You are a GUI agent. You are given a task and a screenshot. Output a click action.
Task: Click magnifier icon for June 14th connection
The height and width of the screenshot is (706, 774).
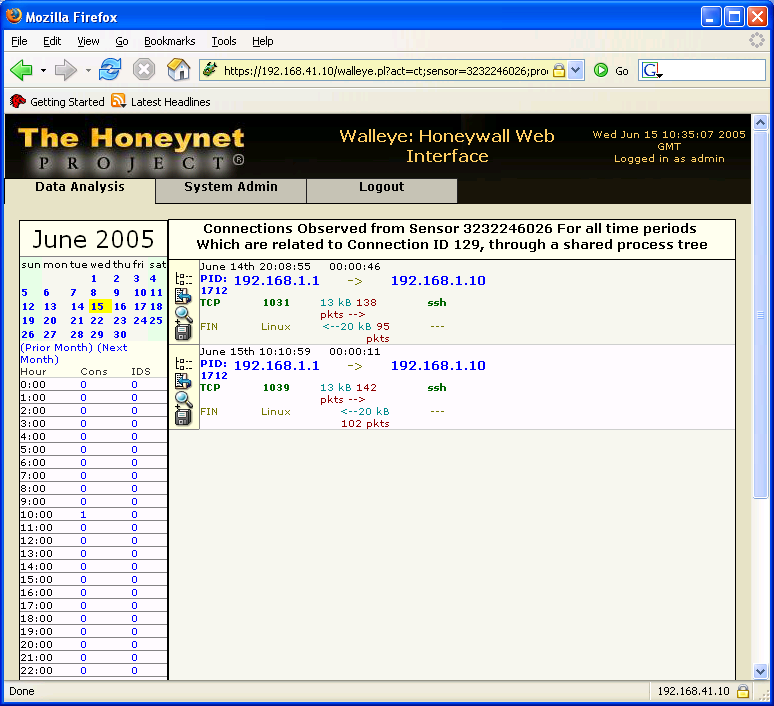(x=183, y=314)
